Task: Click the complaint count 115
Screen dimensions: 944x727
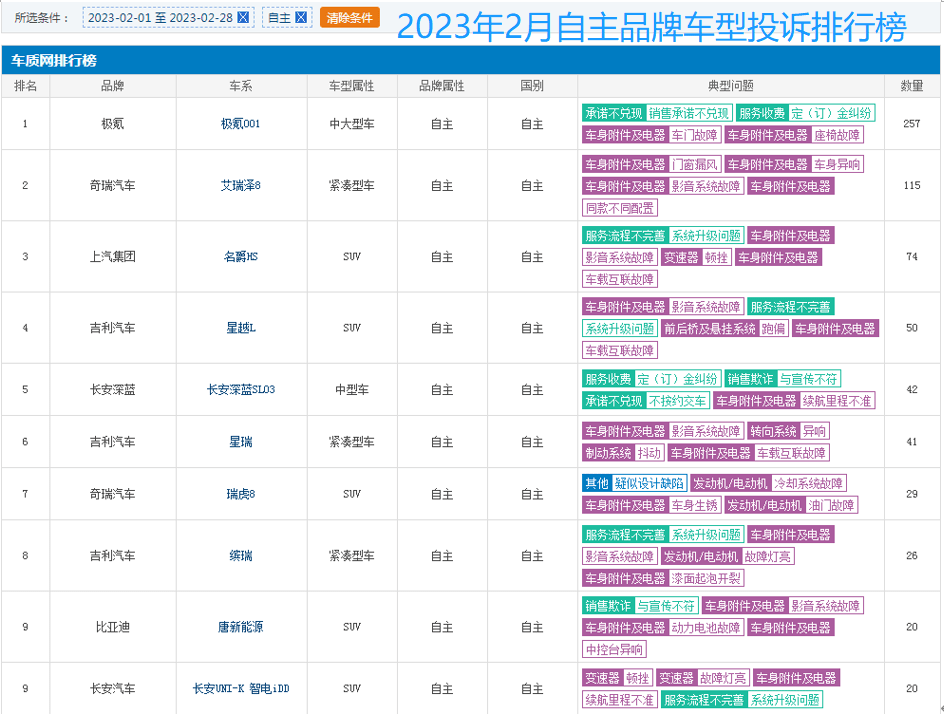Action: [x=911, y=185]
